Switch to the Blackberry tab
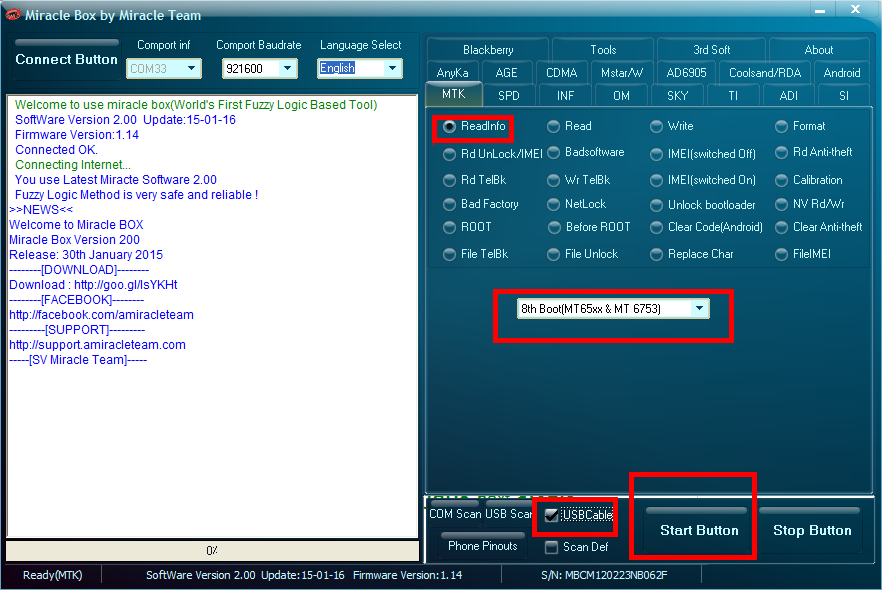 pos(488,50)
